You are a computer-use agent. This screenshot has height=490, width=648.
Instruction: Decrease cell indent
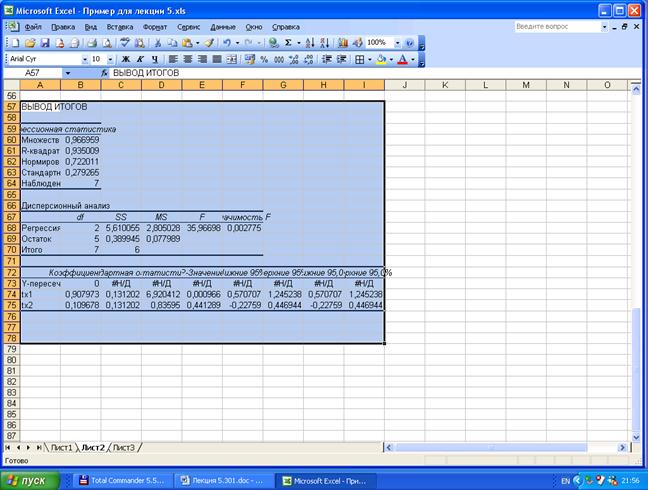coord(326,59)
